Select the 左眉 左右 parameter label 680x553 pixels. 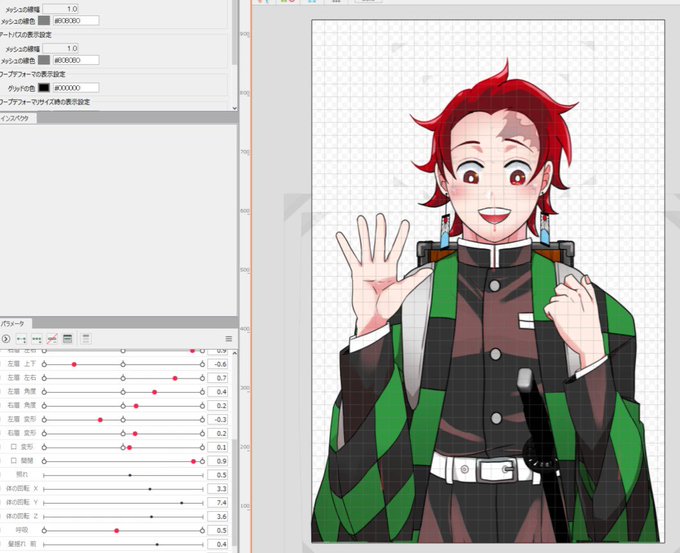(22, 378)
